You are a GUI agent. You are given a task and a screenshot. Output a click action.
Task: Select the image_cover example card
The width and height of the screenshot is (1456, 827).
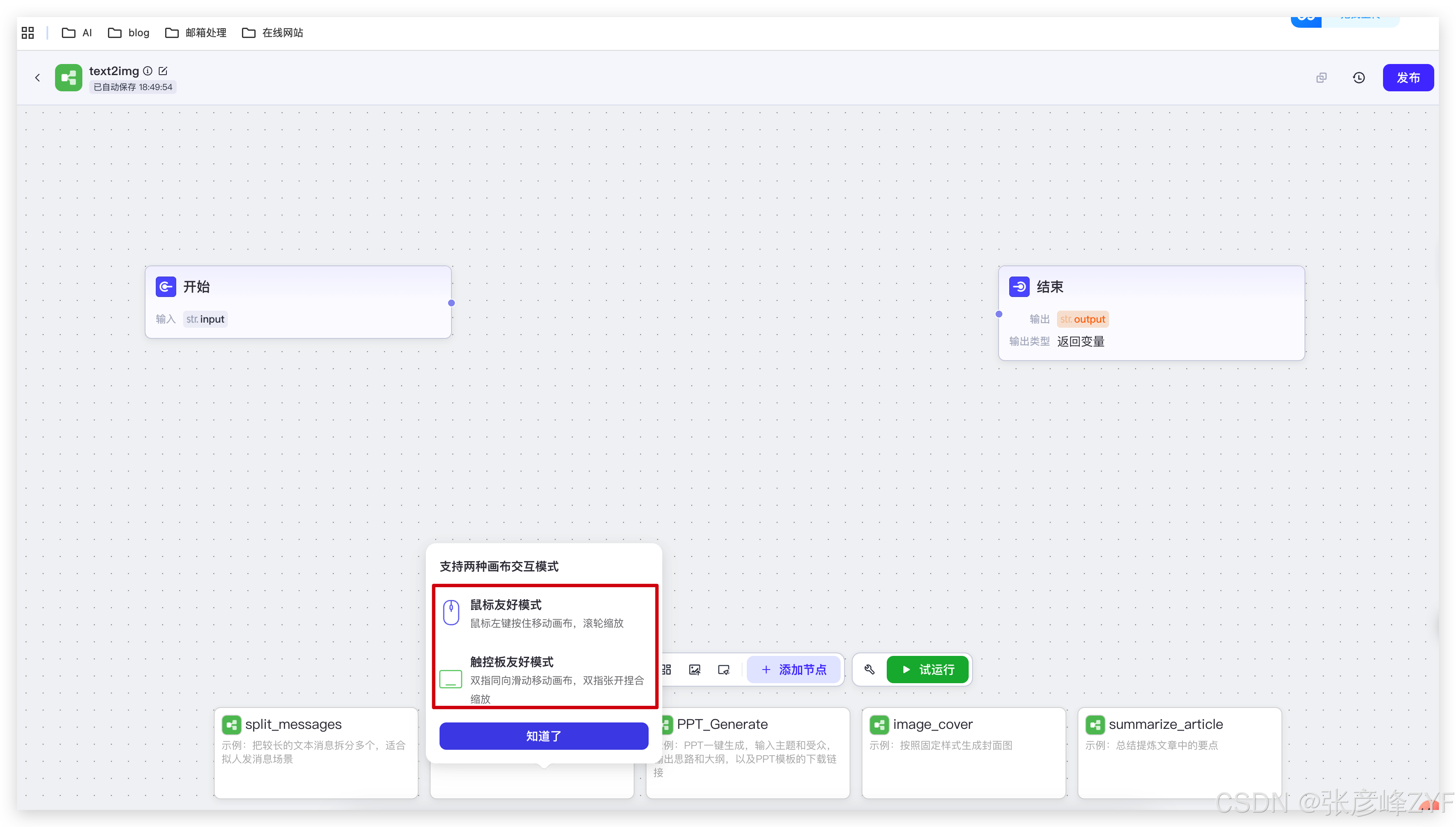coord(963,750)
